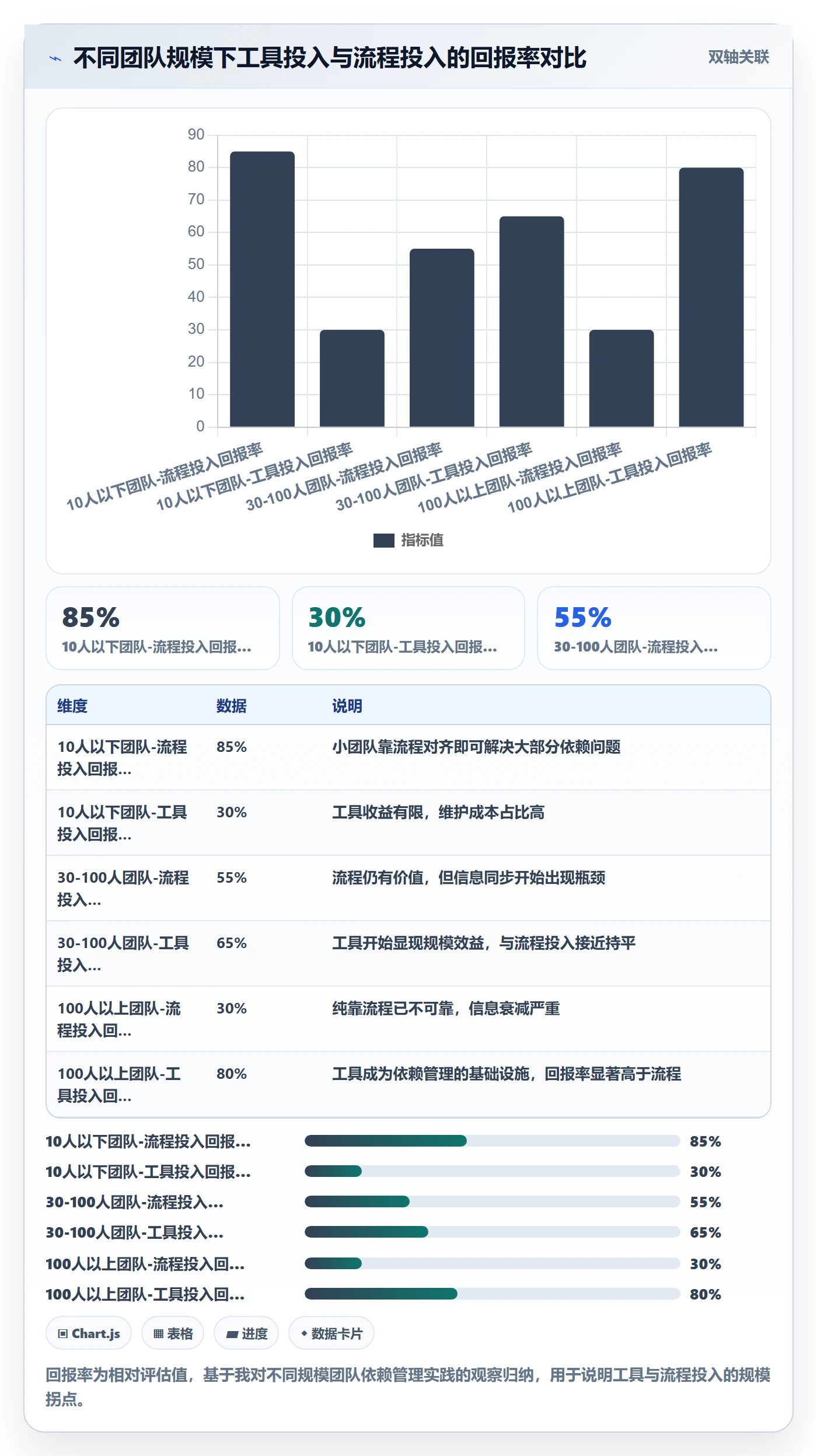The width and height of the screenshot is (817, 1456).
Task: Click the 表格 tag
Action: point(173,1333)
